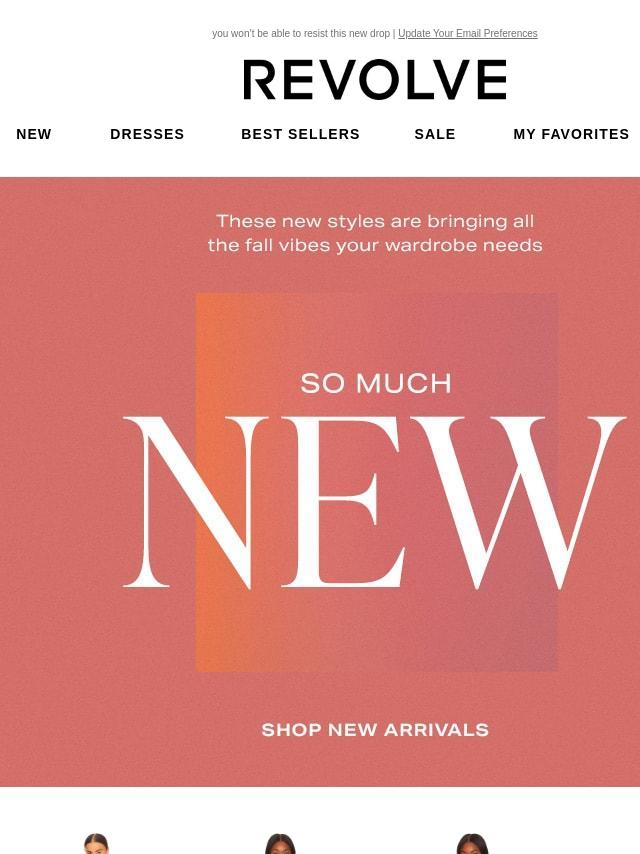This screenshot has height=854, width=640.
Task: Open the SALE section
Action: click(x=435, y=134)
